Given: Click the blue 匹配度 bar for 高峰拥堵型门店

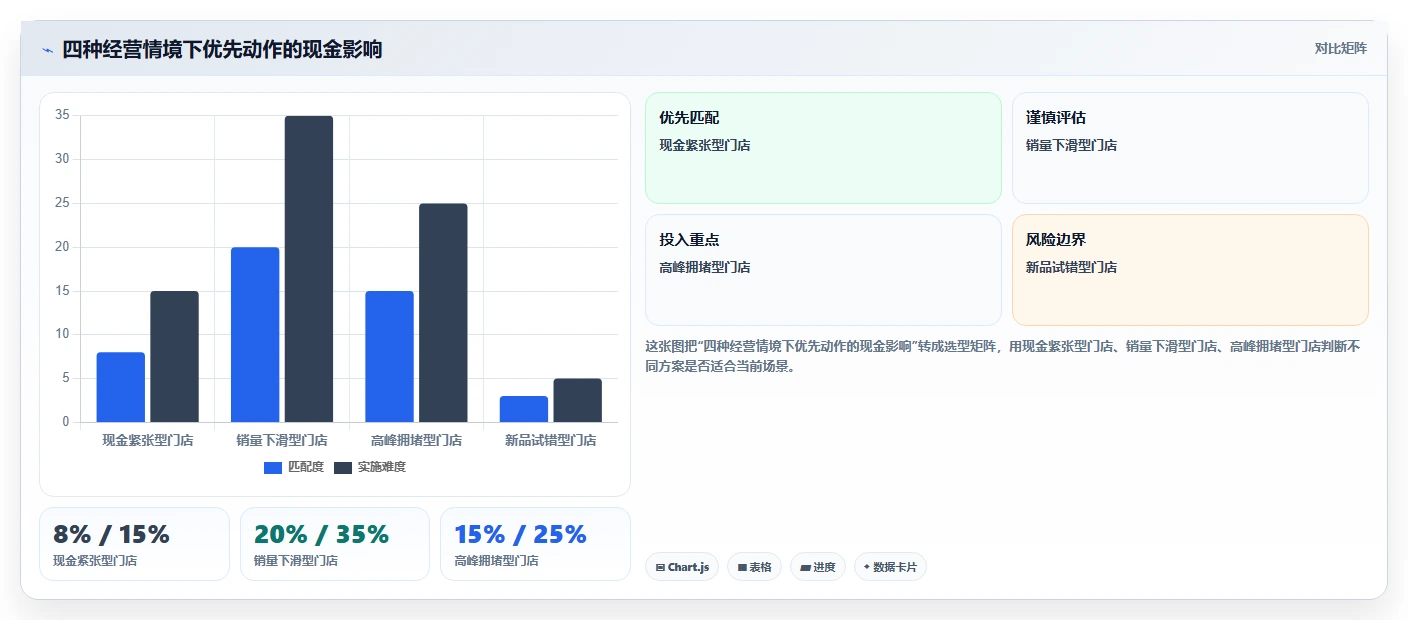Looking at the screenshot, I should point(389,356).
